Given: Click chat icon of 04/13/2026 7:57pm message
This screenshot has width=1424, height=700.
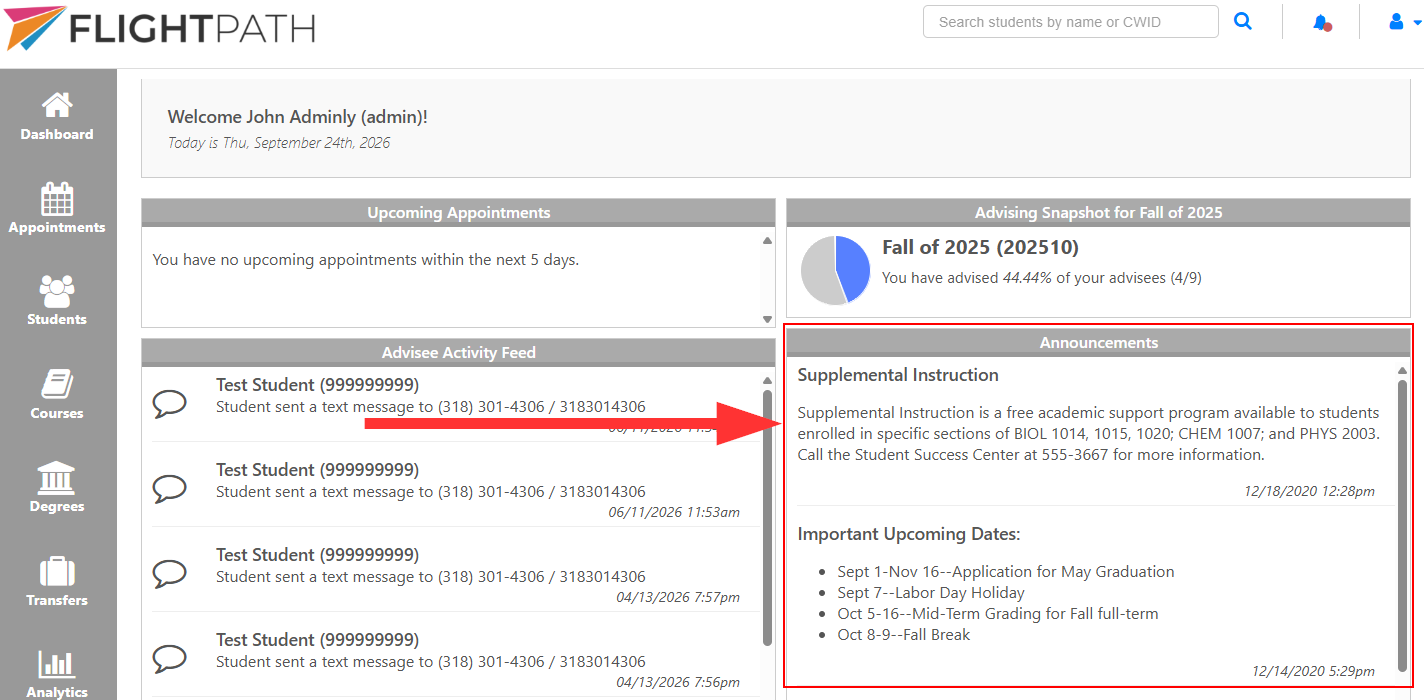Looking at the screenshot, I should (x=170, y=573).
